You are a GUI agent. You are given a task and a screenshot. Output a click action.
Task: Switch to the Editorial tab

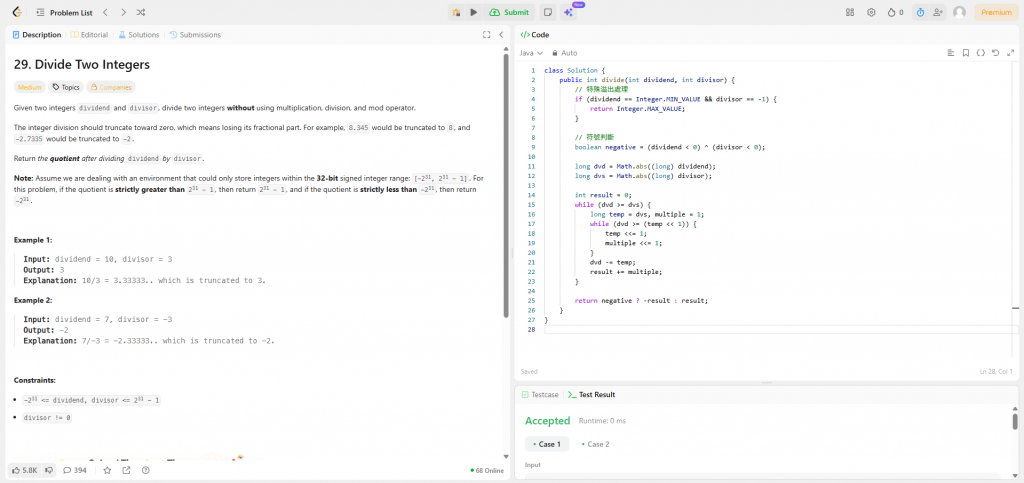(x=89, y=35)
